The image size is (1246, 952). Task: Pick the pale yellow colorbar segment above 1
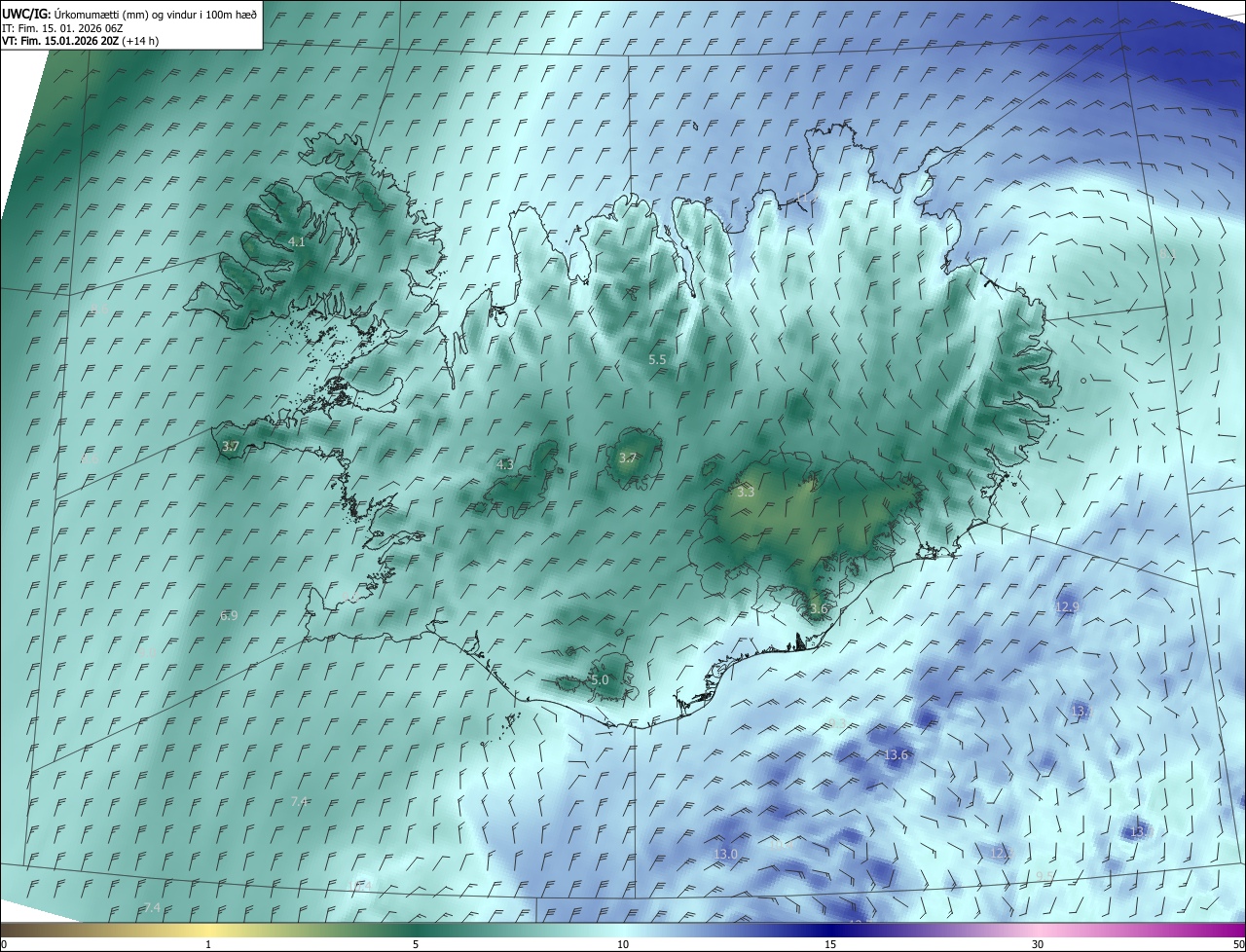click(x=208, y=930)
